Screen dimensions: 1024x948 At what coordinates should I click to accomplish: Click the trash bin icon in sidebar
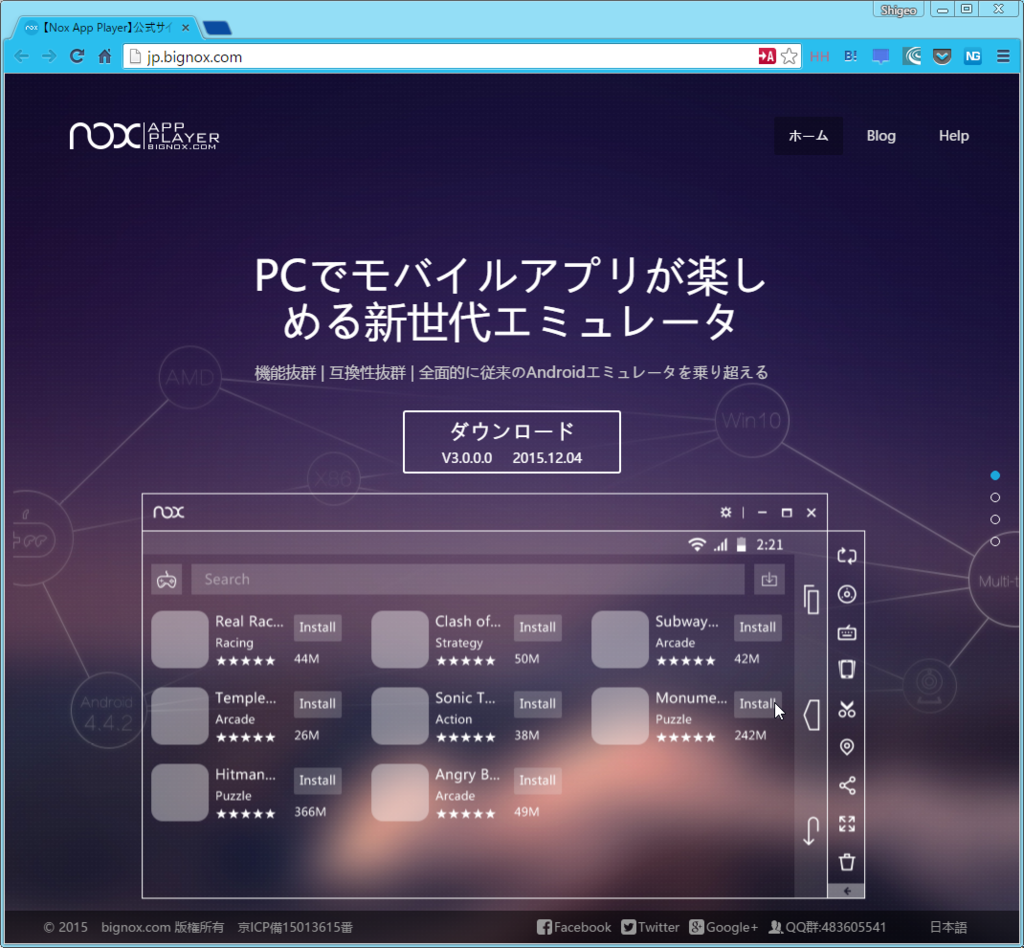[847, 862]
